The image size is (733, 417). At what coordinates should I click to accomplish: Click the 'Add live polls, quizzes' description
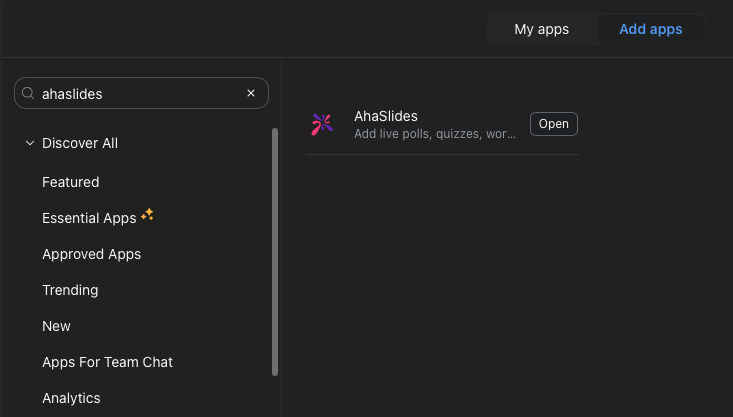pyautogui.click(x=435, y=134)
